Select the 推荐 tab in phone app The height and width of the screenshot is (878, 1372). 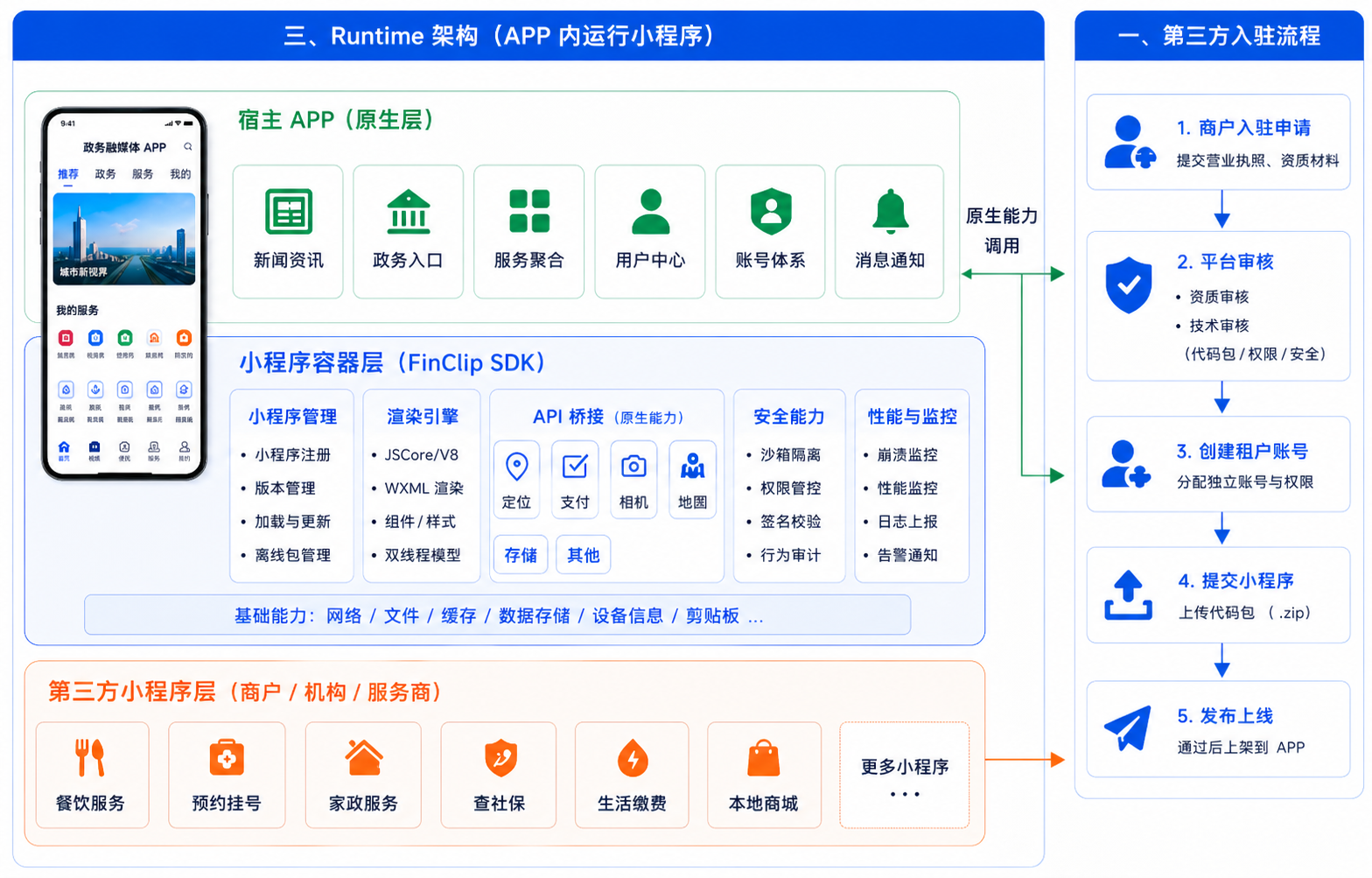(68, 174)
